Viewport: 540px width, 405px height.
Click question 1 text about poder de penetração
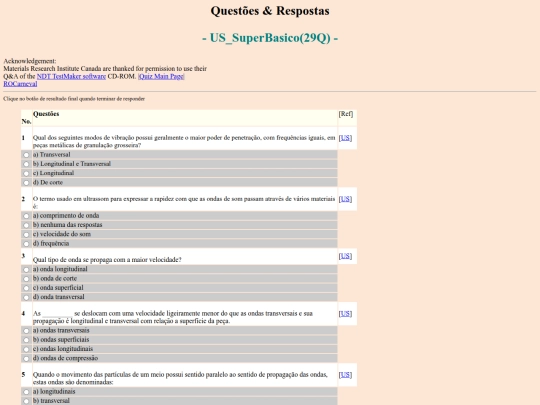pyautogui.click(x=184, y=141)
